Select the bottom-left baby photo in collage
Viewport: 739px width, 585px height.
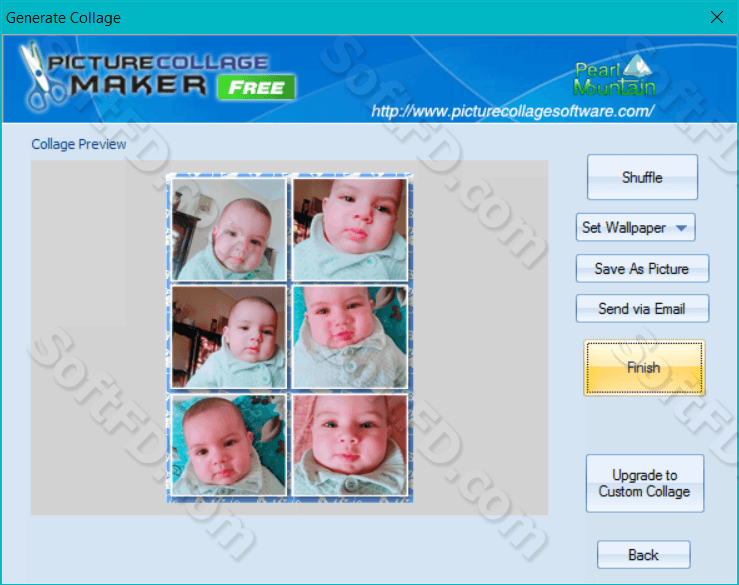click(x=229, y=445)
